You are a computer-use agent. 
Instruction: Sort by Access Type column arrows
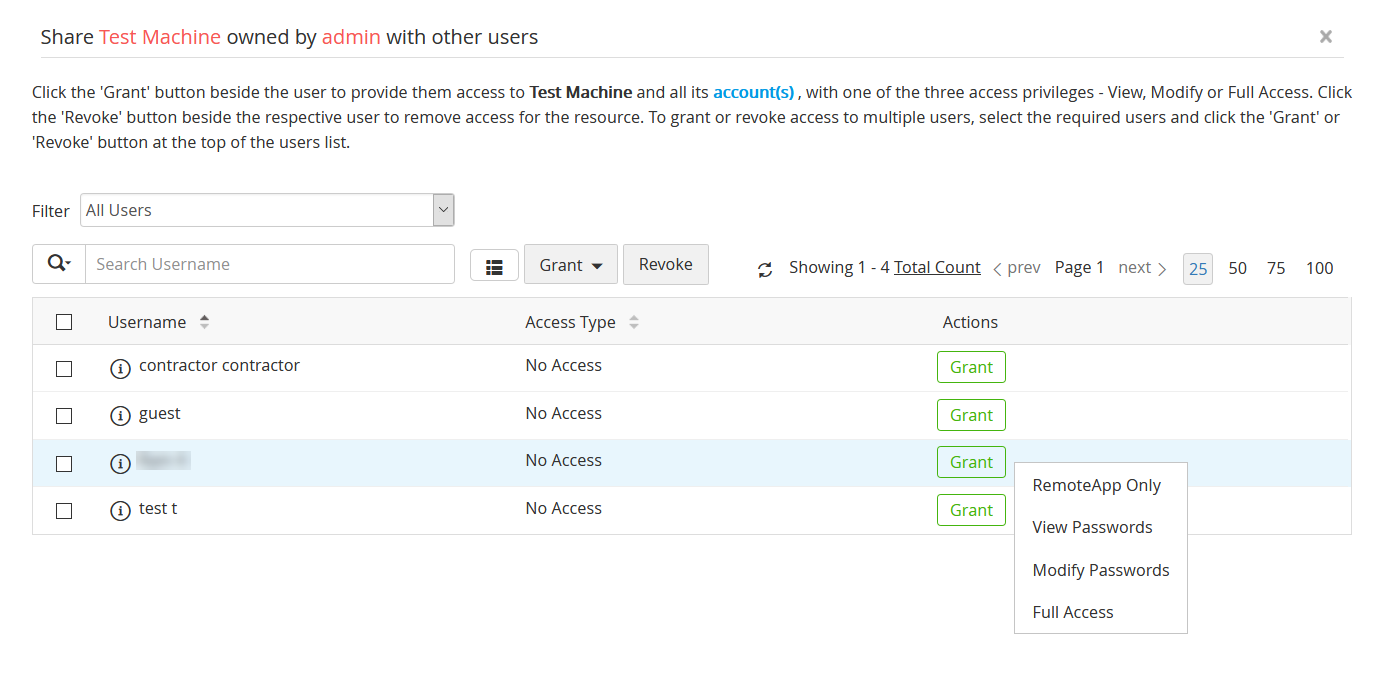coord(634,322)
